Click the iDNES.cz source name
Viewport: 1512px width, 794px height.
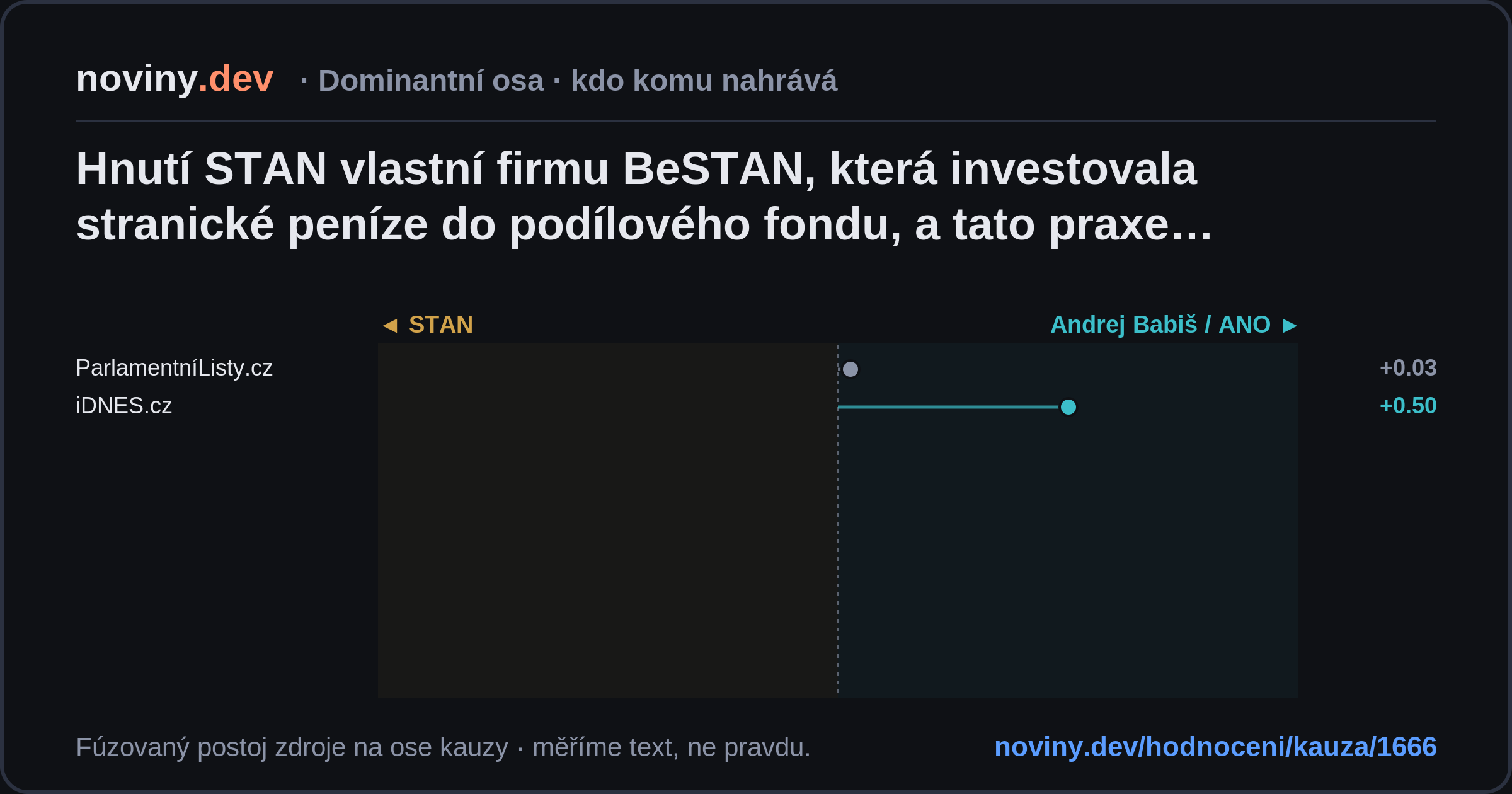pyautogui.click(x=123, y=406)
